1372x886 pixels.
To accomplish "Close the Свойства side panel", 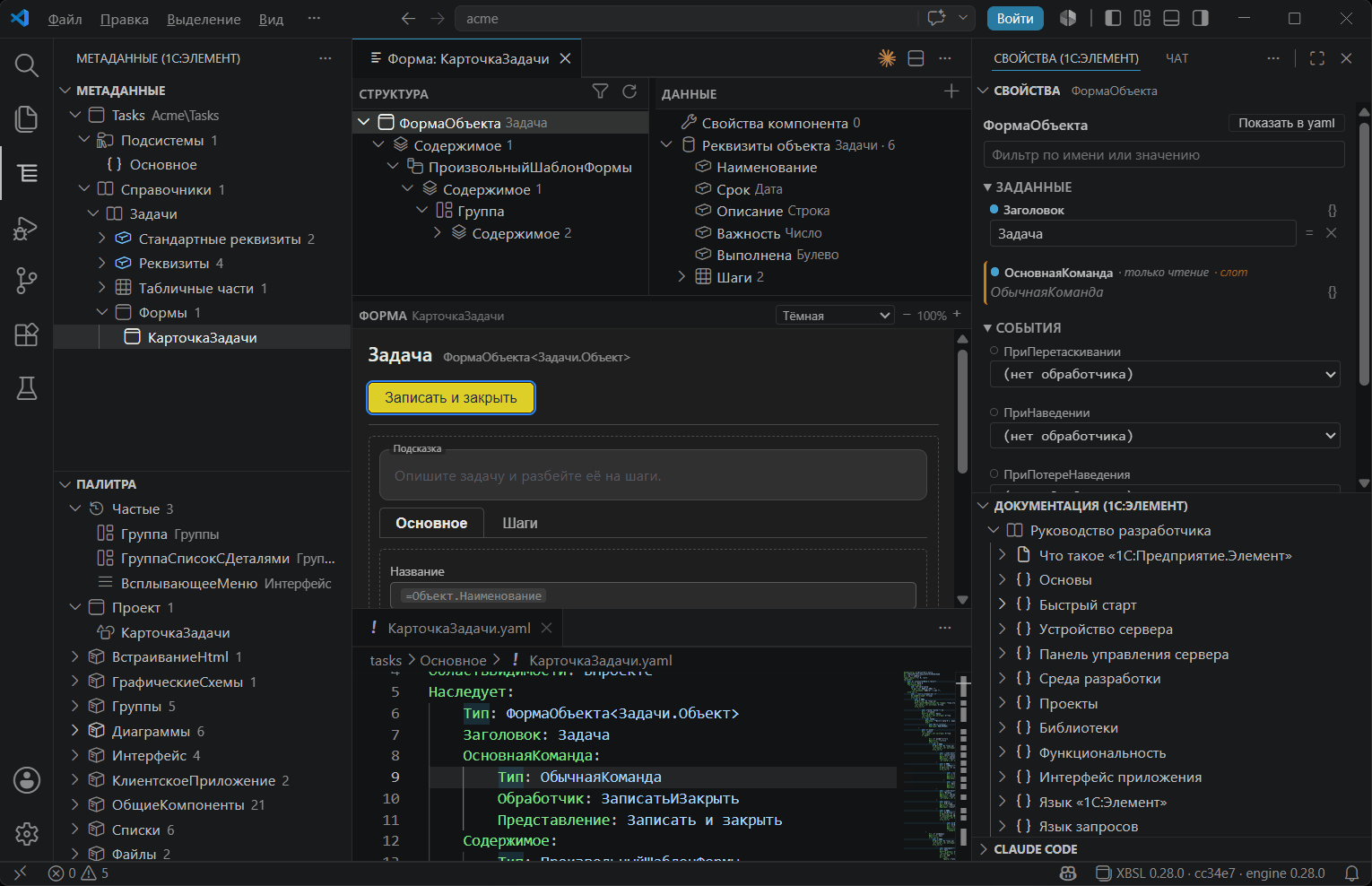I will click(1346, 58).
